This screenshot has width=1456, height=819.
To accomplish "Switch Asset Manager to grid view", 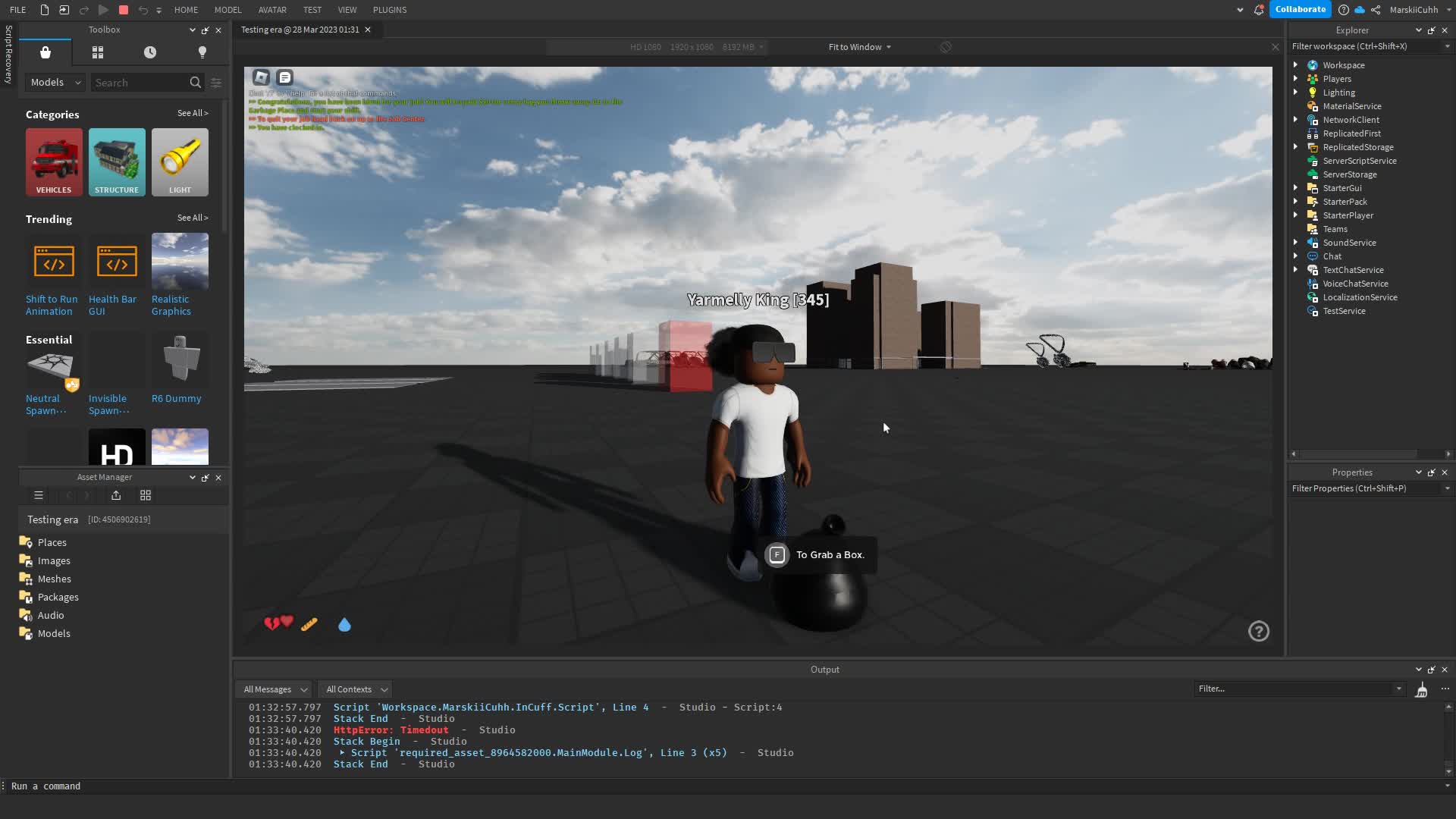I will click(x=146, y=495).
